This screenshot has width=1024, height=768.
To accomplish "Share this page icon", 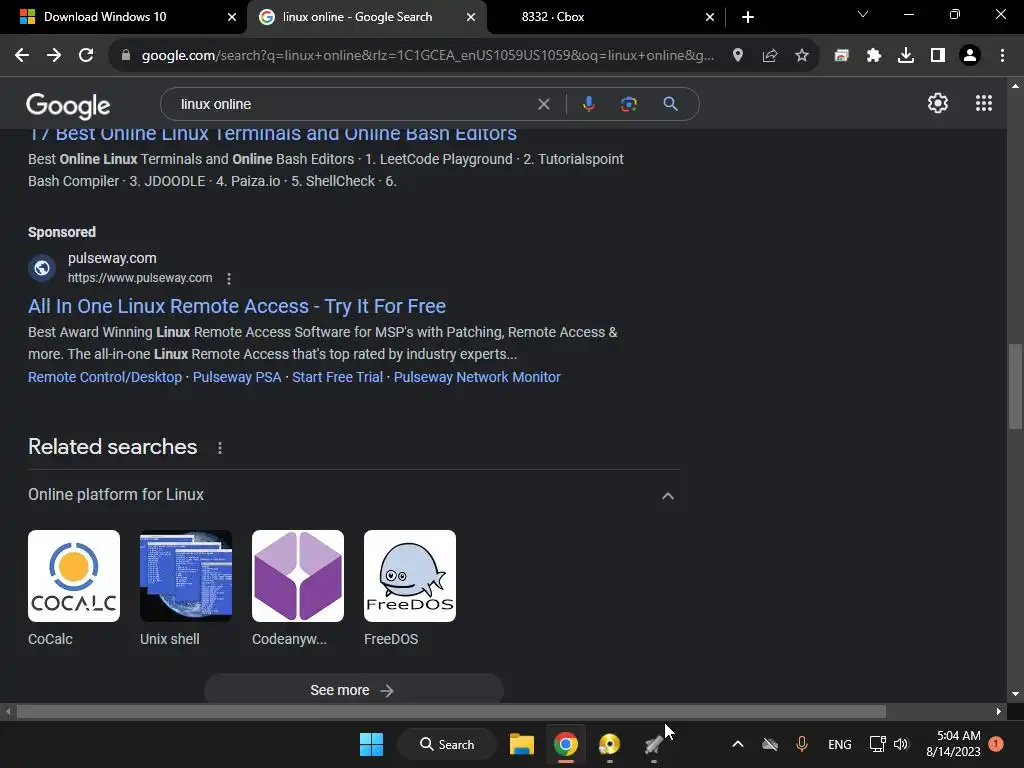I will pyautogui.click(x=770, y=56).
